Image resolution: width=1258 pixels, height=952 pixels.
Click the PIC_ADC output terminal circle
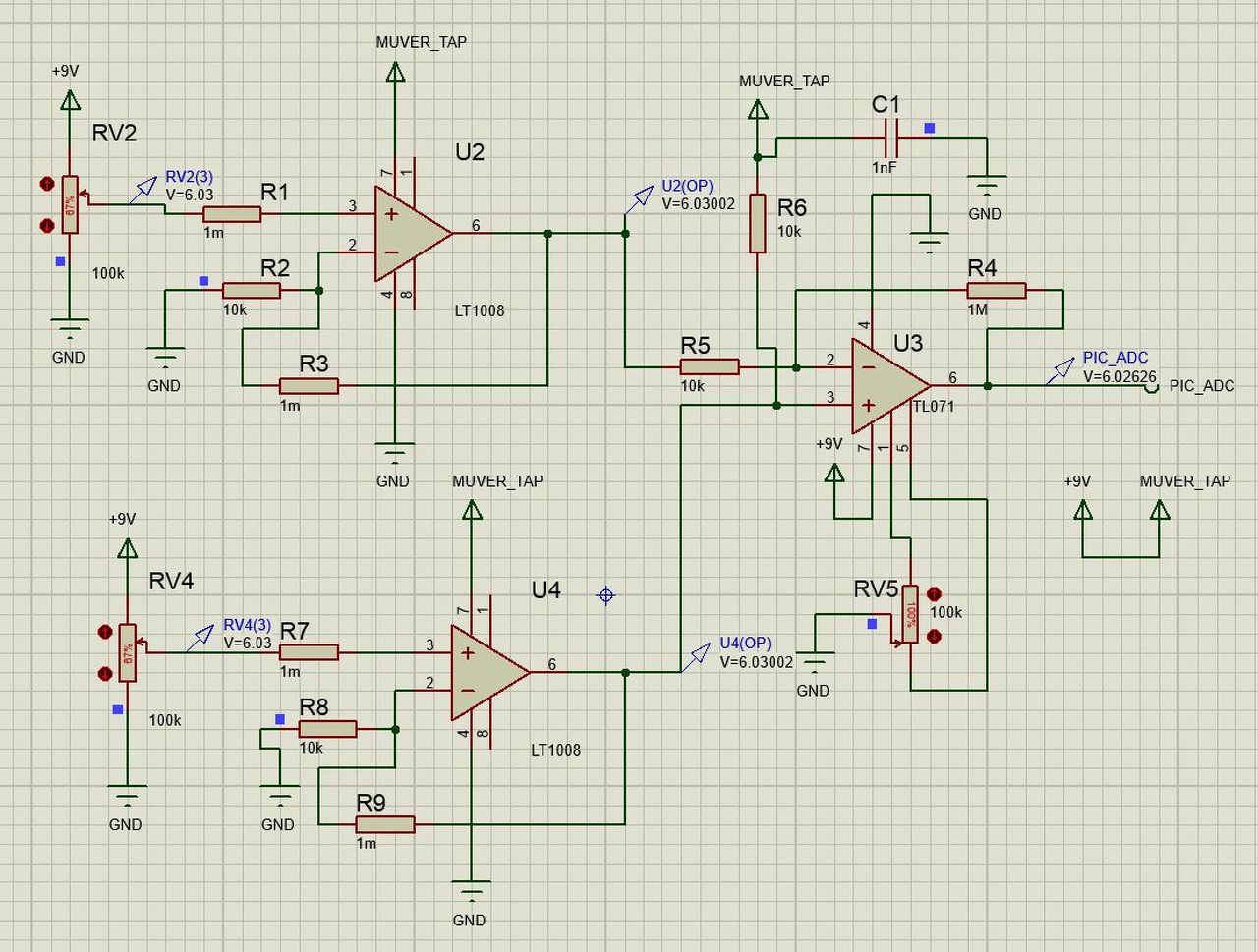1152,386
